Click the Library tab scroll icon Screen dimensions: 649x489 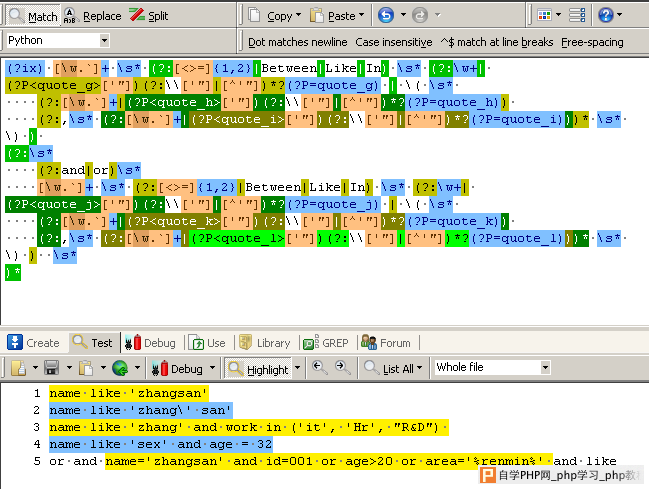pyautogui.click(x=246, y=342)
